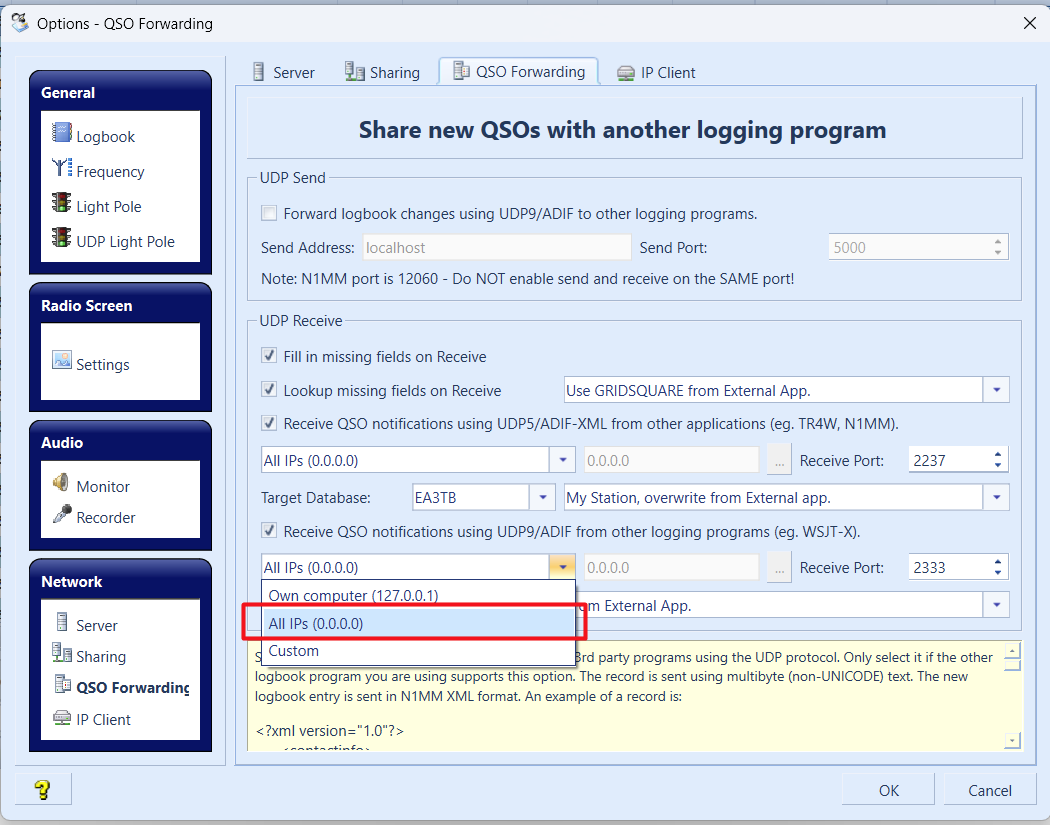
Task: Click the OK button
Action: click(888, 790)
